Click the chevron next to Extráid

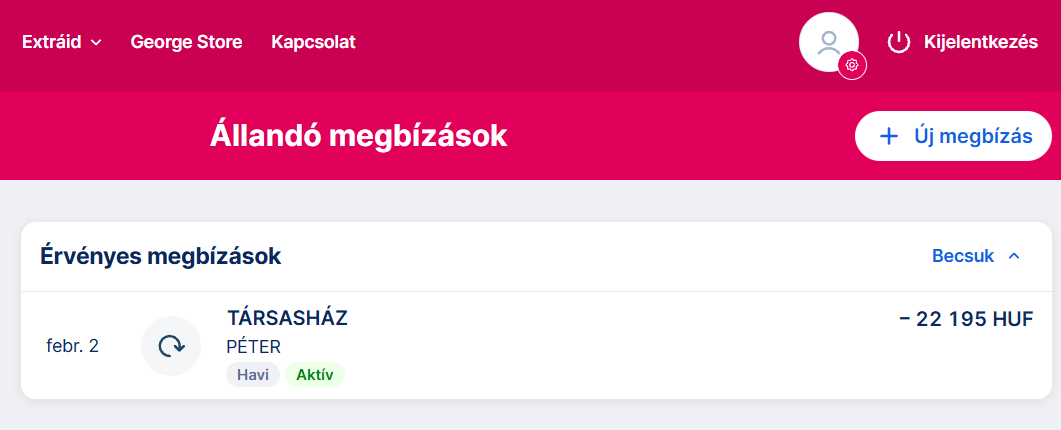[96, 43]
